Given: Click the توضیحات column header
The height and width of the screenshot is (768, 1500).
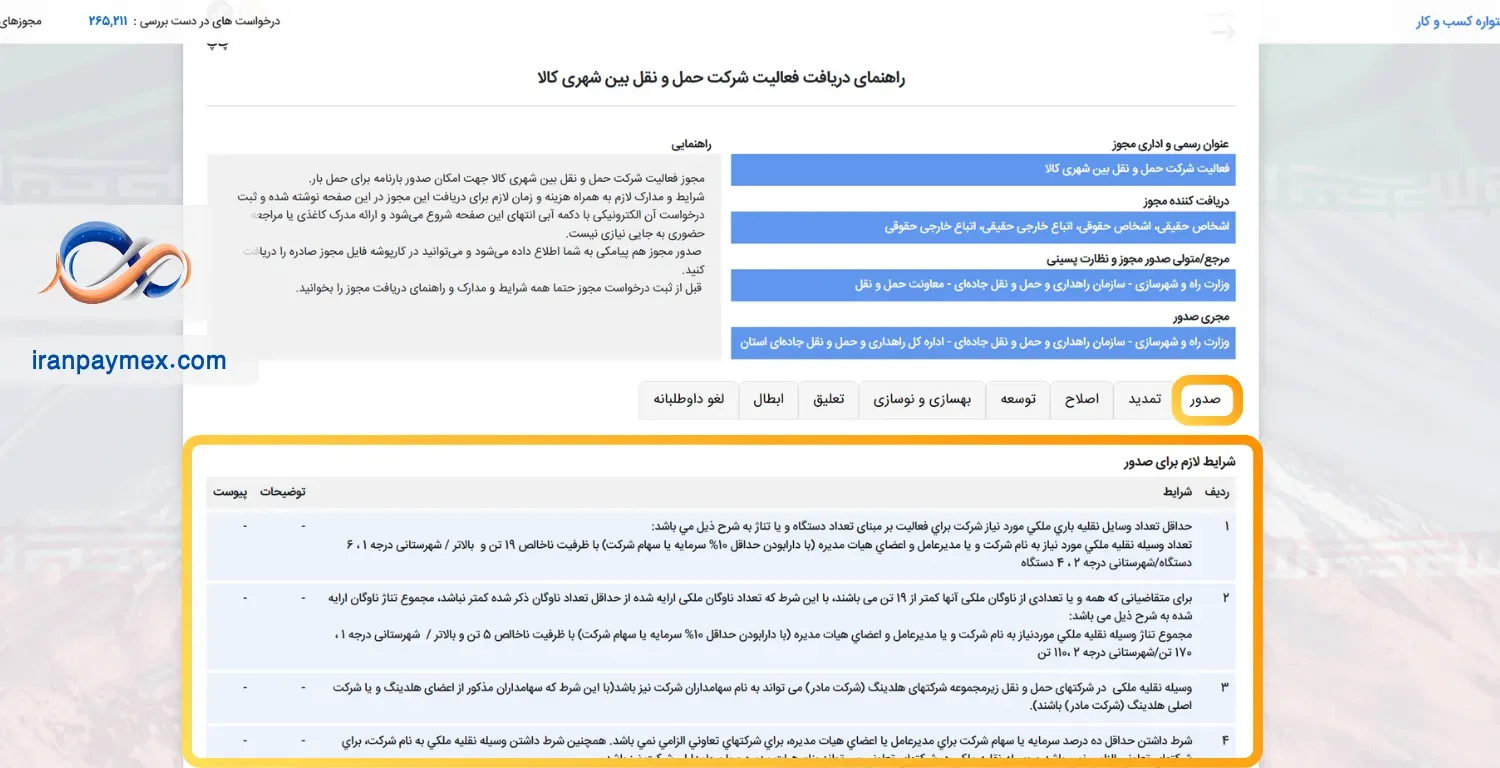Looking at the screenshot, I should (283, 492).
